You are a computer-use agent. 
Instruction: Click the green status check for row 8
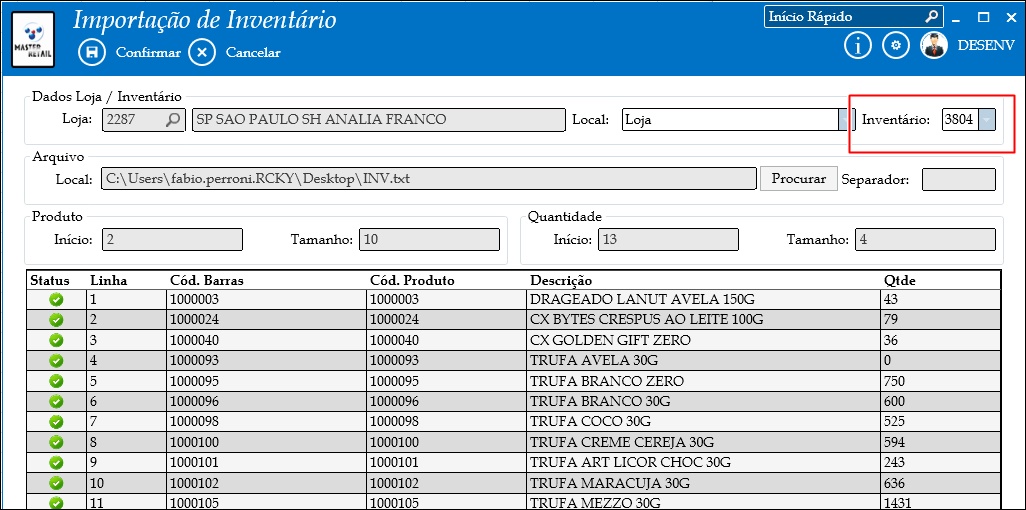click(x=57, y=442)
